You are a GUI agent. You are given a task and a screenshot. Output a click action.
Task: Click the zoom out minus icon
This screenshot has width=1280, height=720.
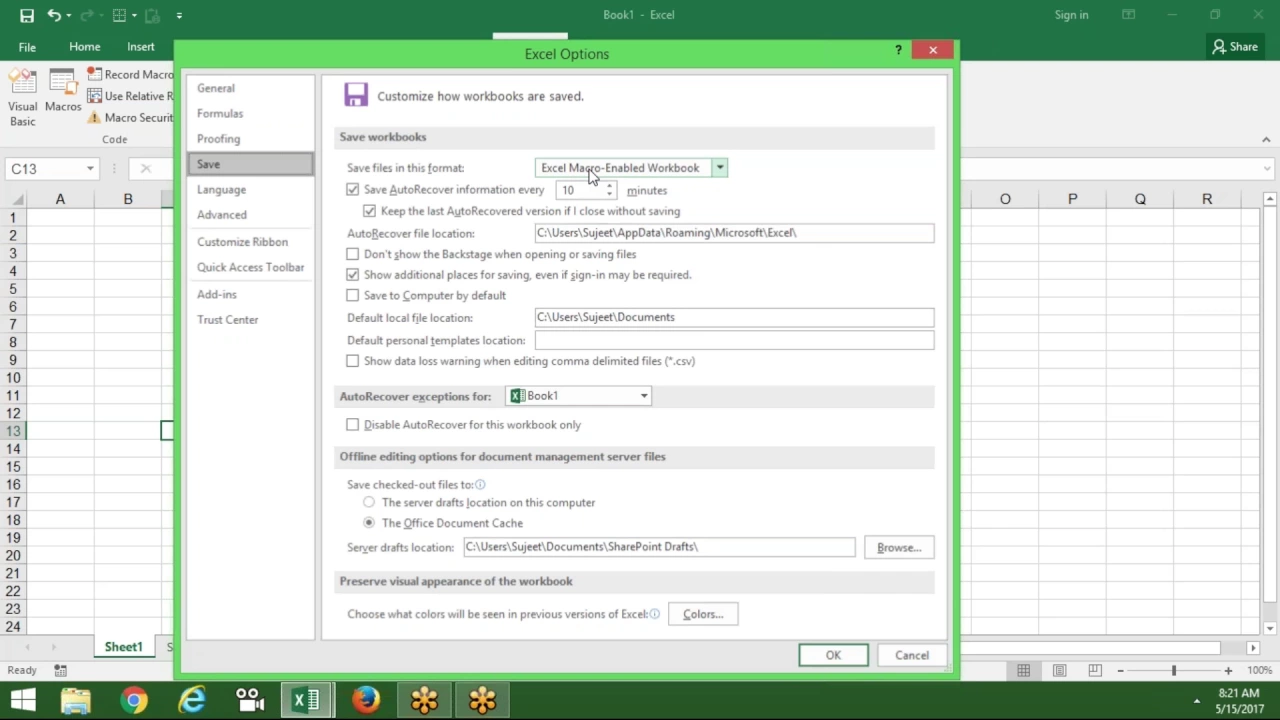pyautogui.click(x=1120, y=671)
